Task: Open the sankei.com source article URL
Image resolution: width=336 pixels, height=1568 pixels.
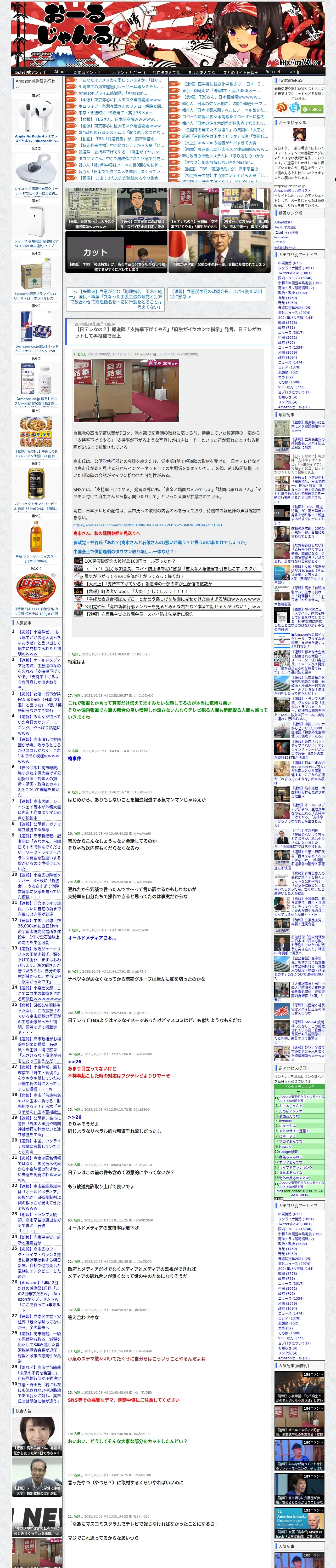Action: [148, 525]
